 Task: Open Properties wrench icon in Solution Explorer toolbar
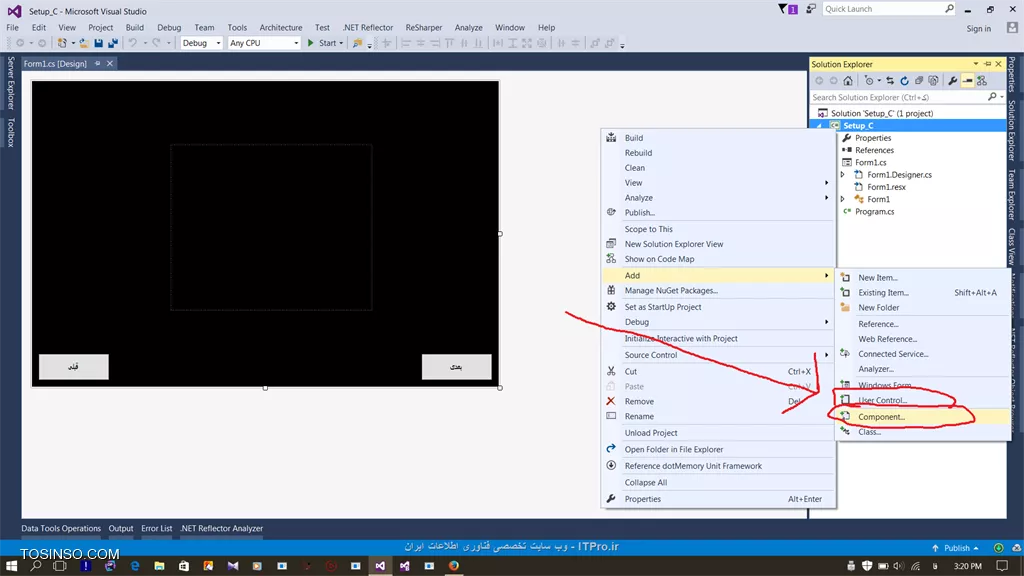tap(953, 81)
